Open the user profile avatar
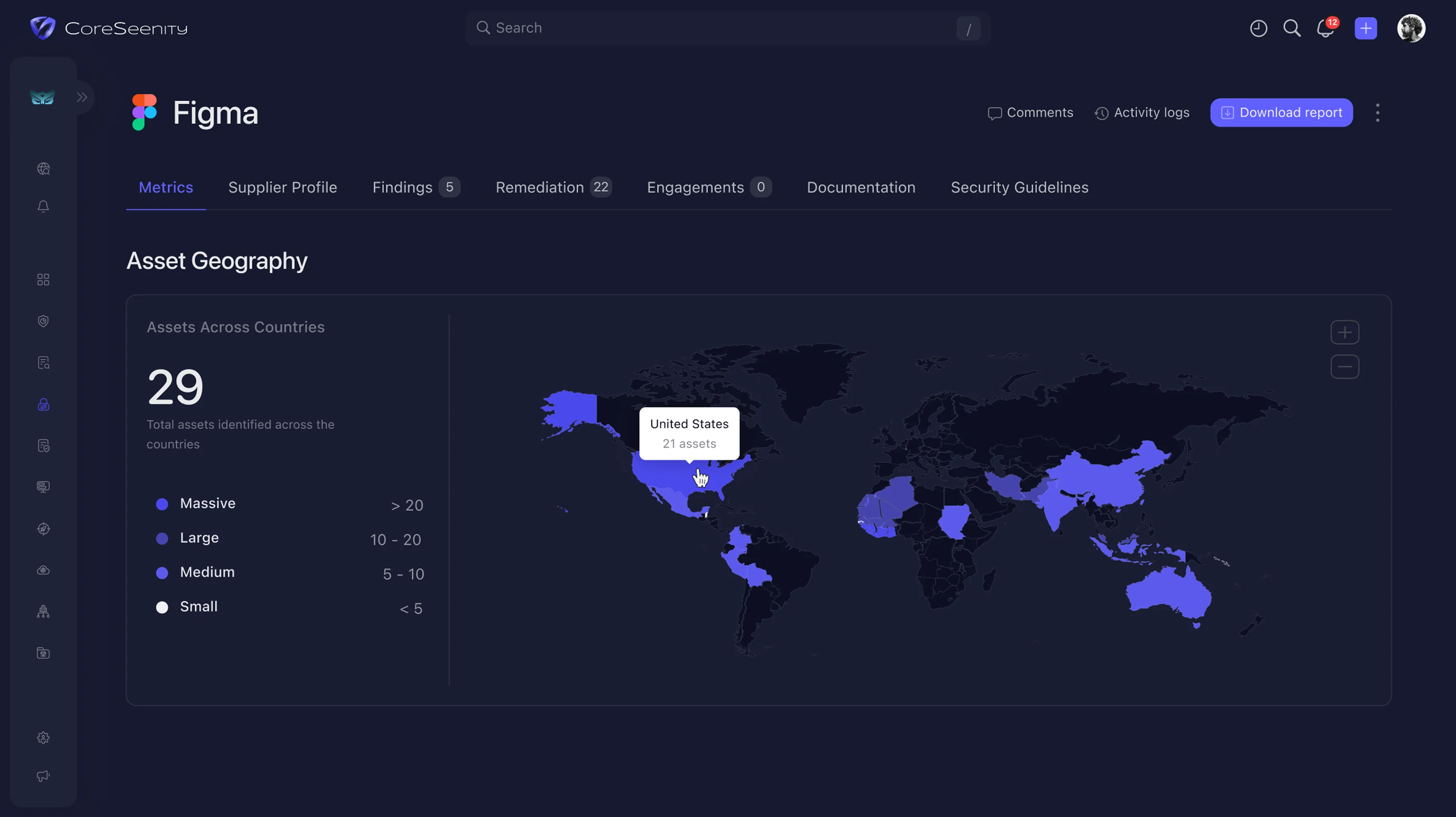This screenshot has width=1456, height=817. tap(1411, 28)
